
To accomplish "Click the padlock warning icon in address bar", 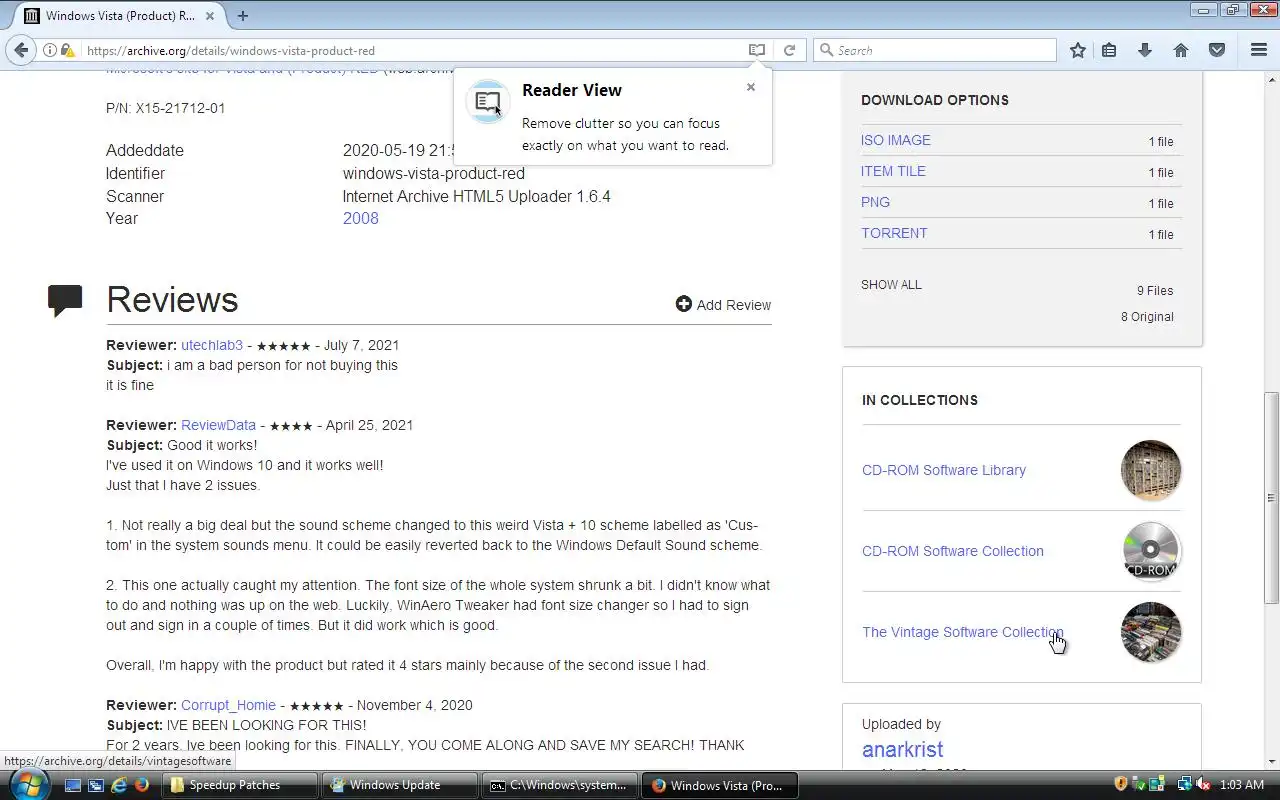I will (x=67, y=50).
